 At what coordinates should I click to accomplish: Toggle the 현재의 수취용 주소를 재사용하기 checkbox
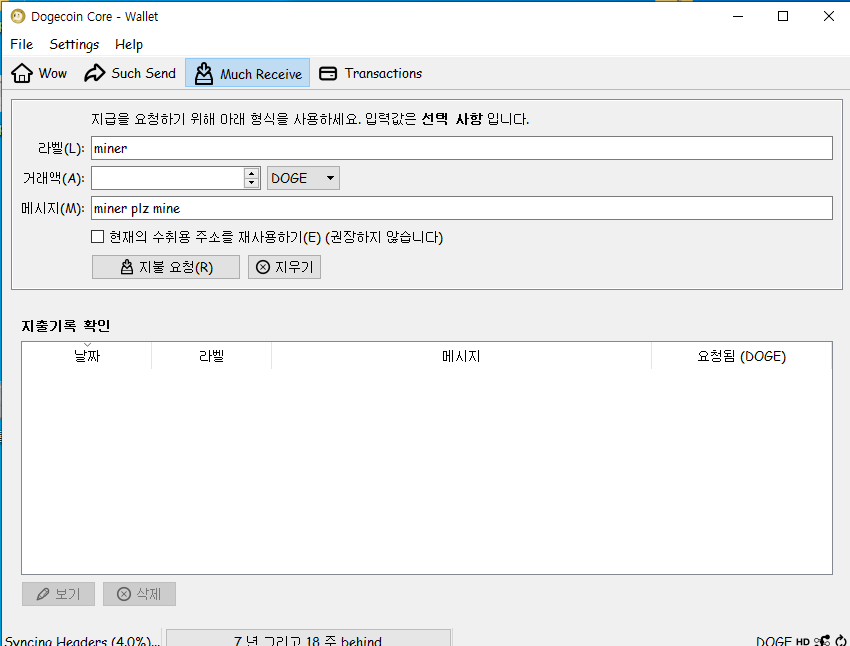(x=98, y=237)
